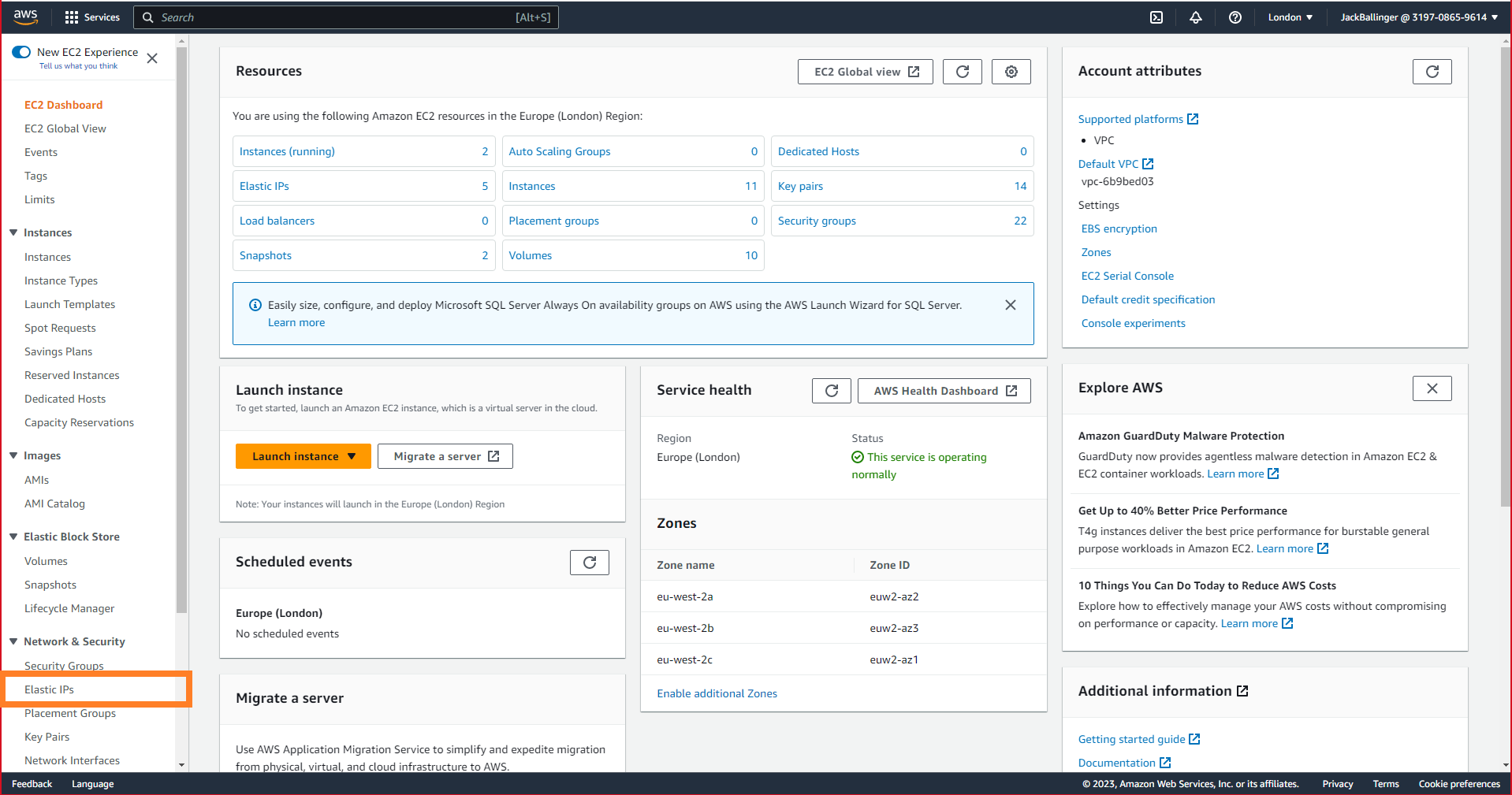Click the Instances (running) resource link
1512x795 pixels.
[x=287, y=151]
